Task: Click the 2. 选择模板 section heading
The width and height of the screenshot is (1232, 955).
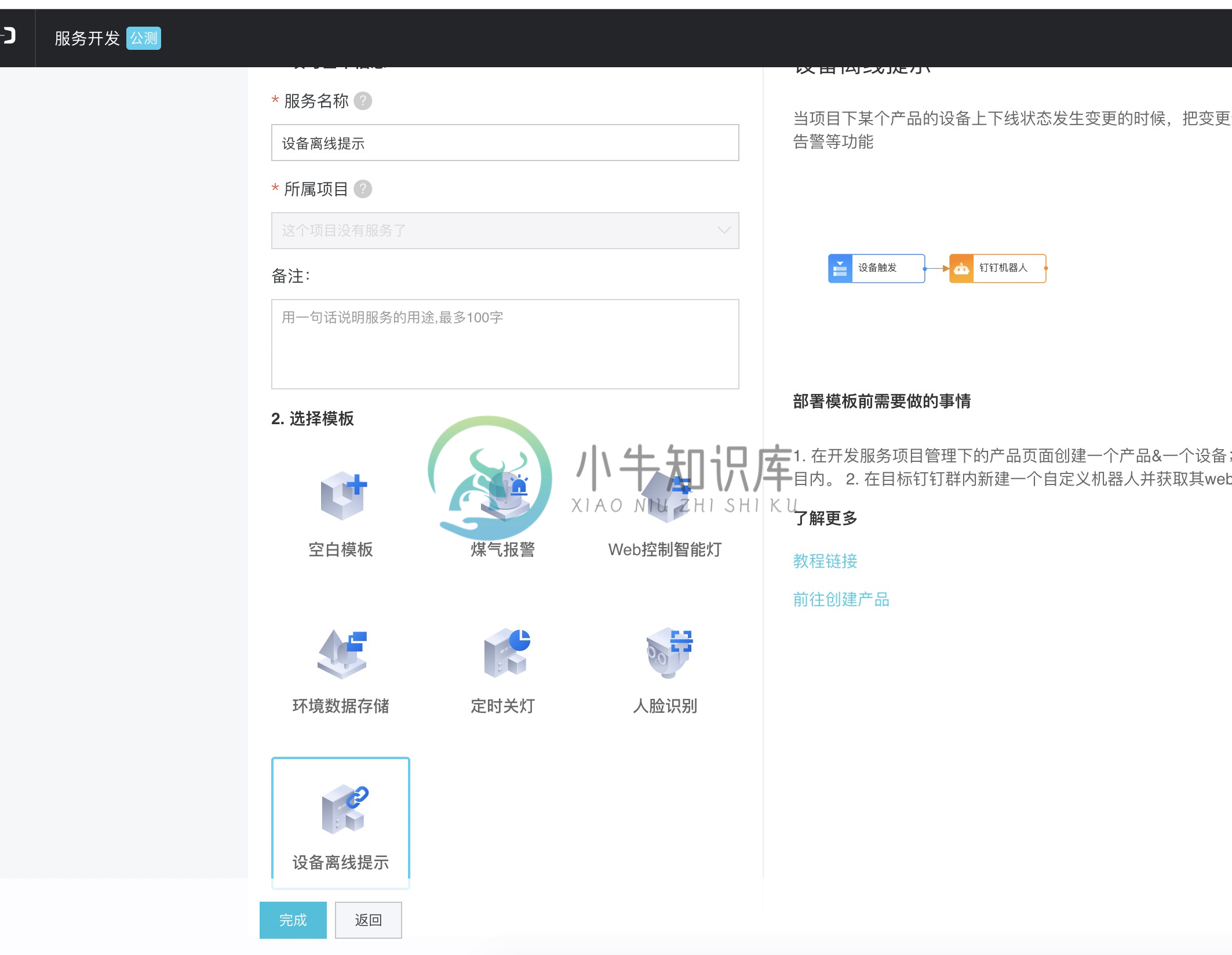Action: click(312, 418)
